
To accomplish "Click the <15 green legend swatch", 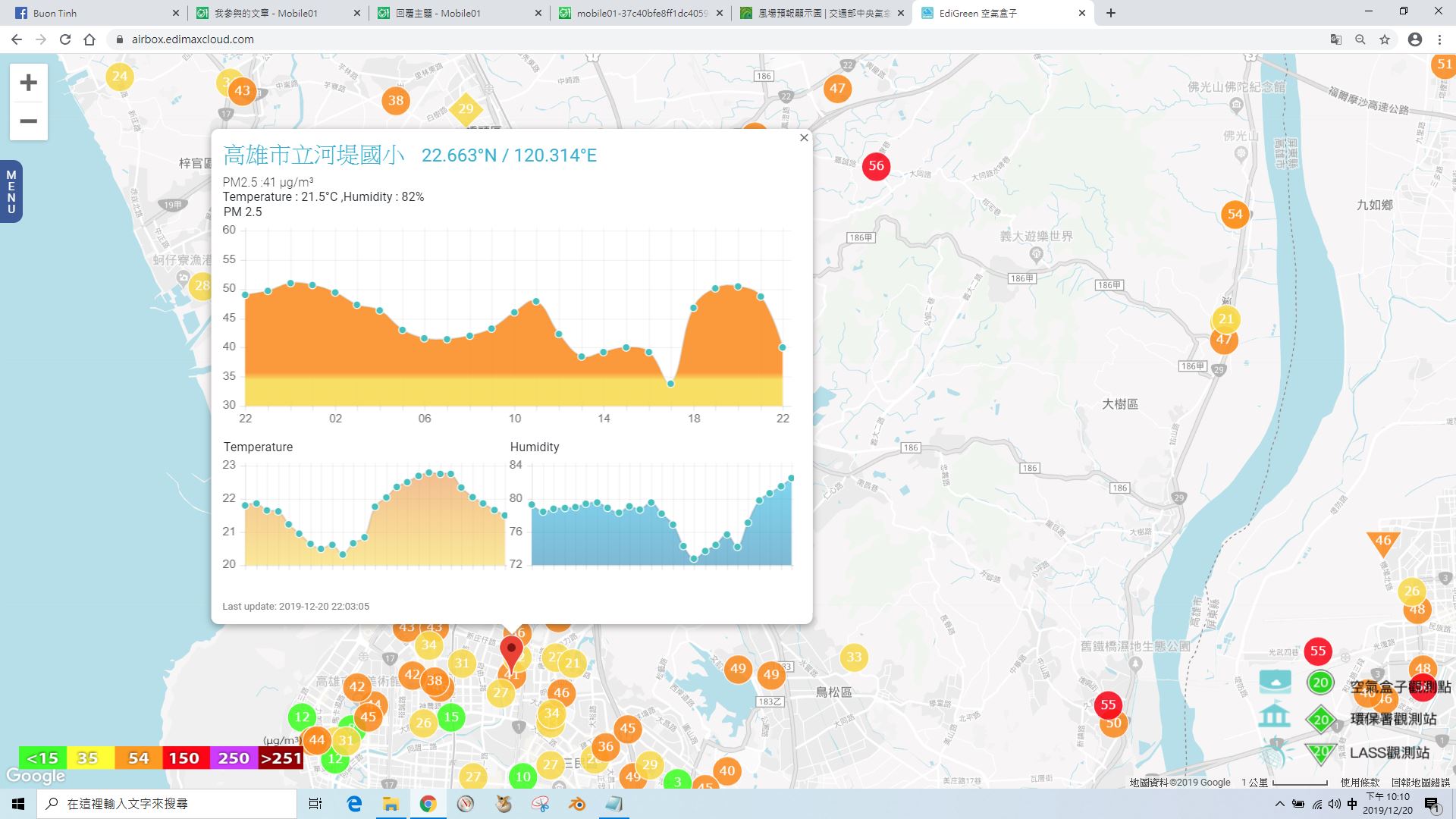I will [42, 758].
